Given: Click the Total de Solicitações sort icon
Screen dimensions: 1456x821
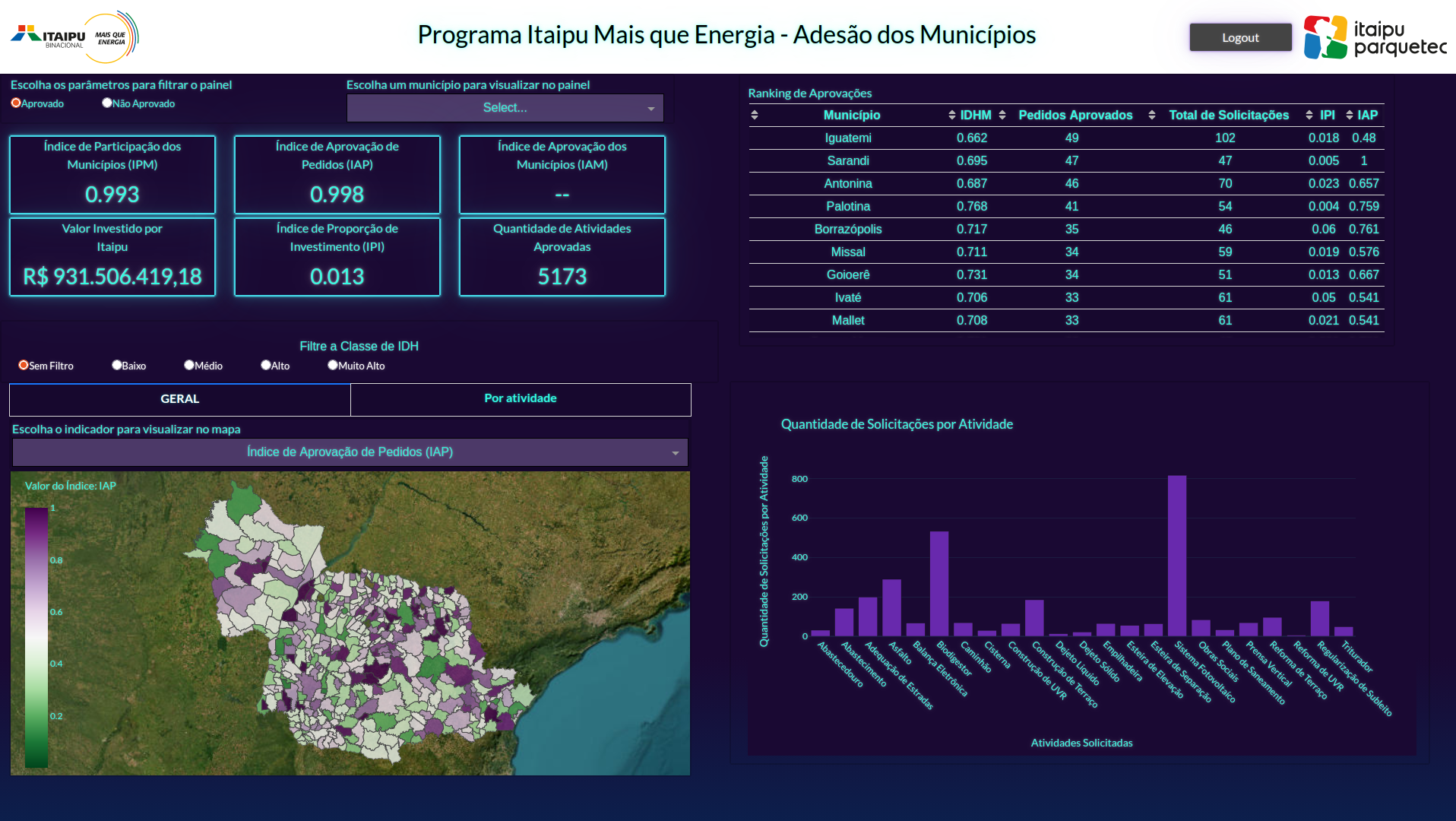Looking at the screenshot, I should click(1151, 116).
